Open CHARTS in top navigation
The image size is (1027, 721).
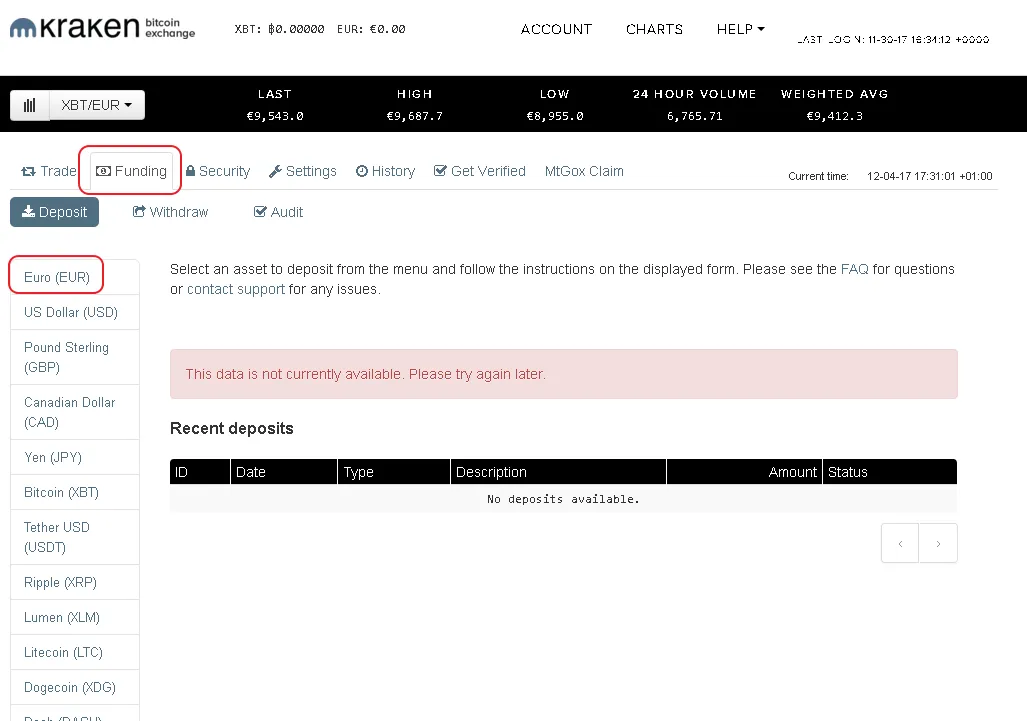(654, 29)
